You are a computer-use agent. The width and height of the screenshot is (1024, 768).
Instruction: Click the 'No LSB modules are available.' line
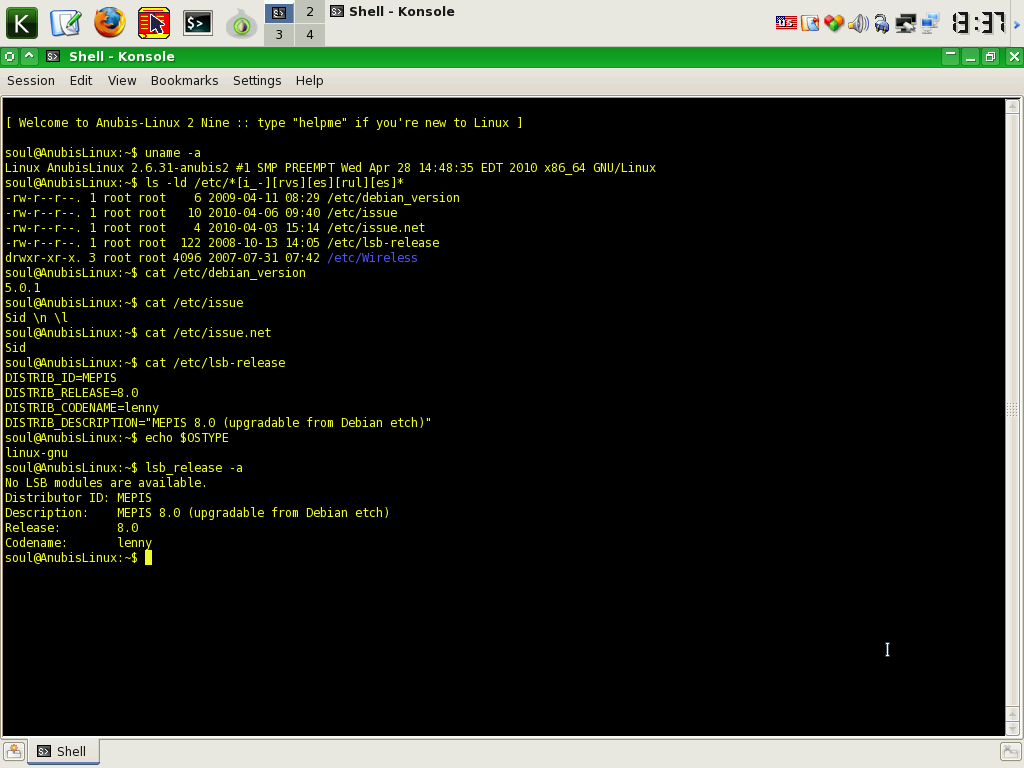pyautogui.click(x=106, y=483)
